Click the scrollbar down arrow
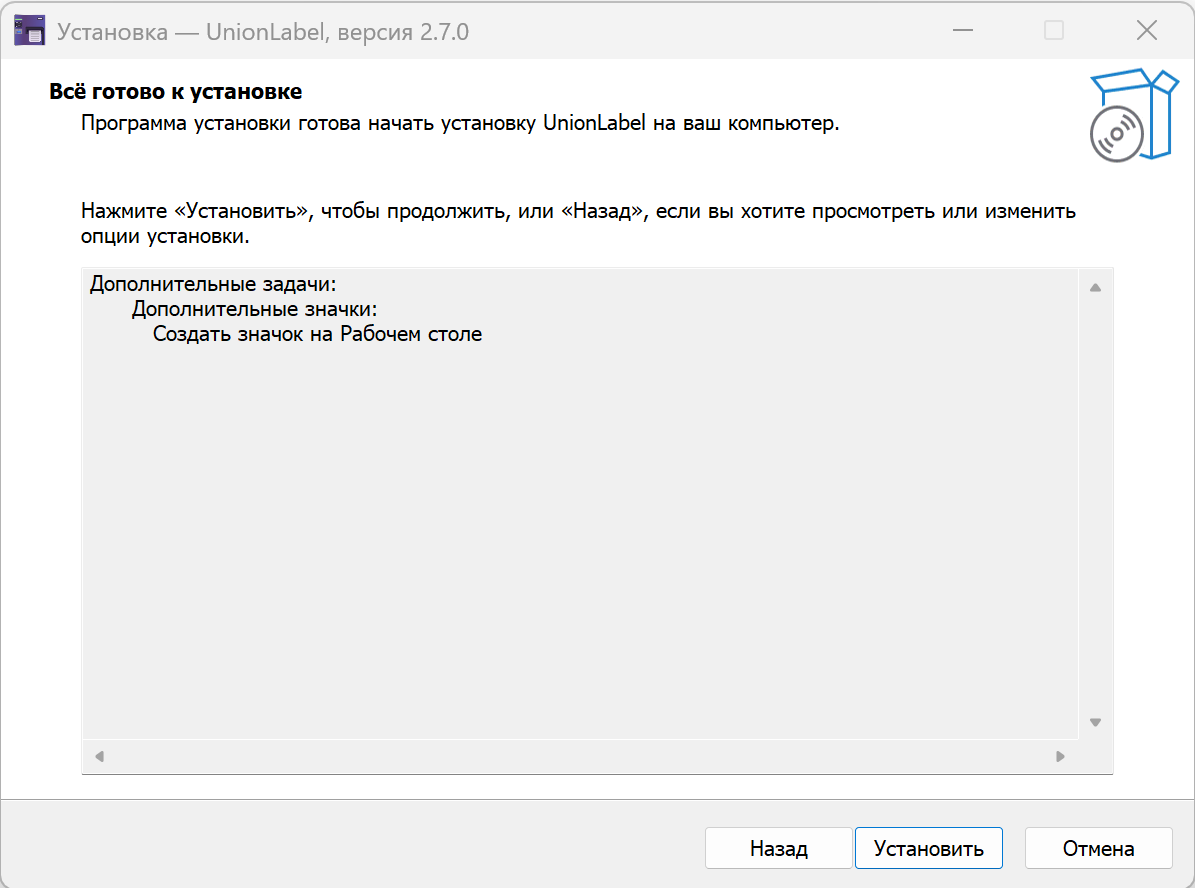The height and width of the screenshot is (888, 1195). coord(1095,720)
